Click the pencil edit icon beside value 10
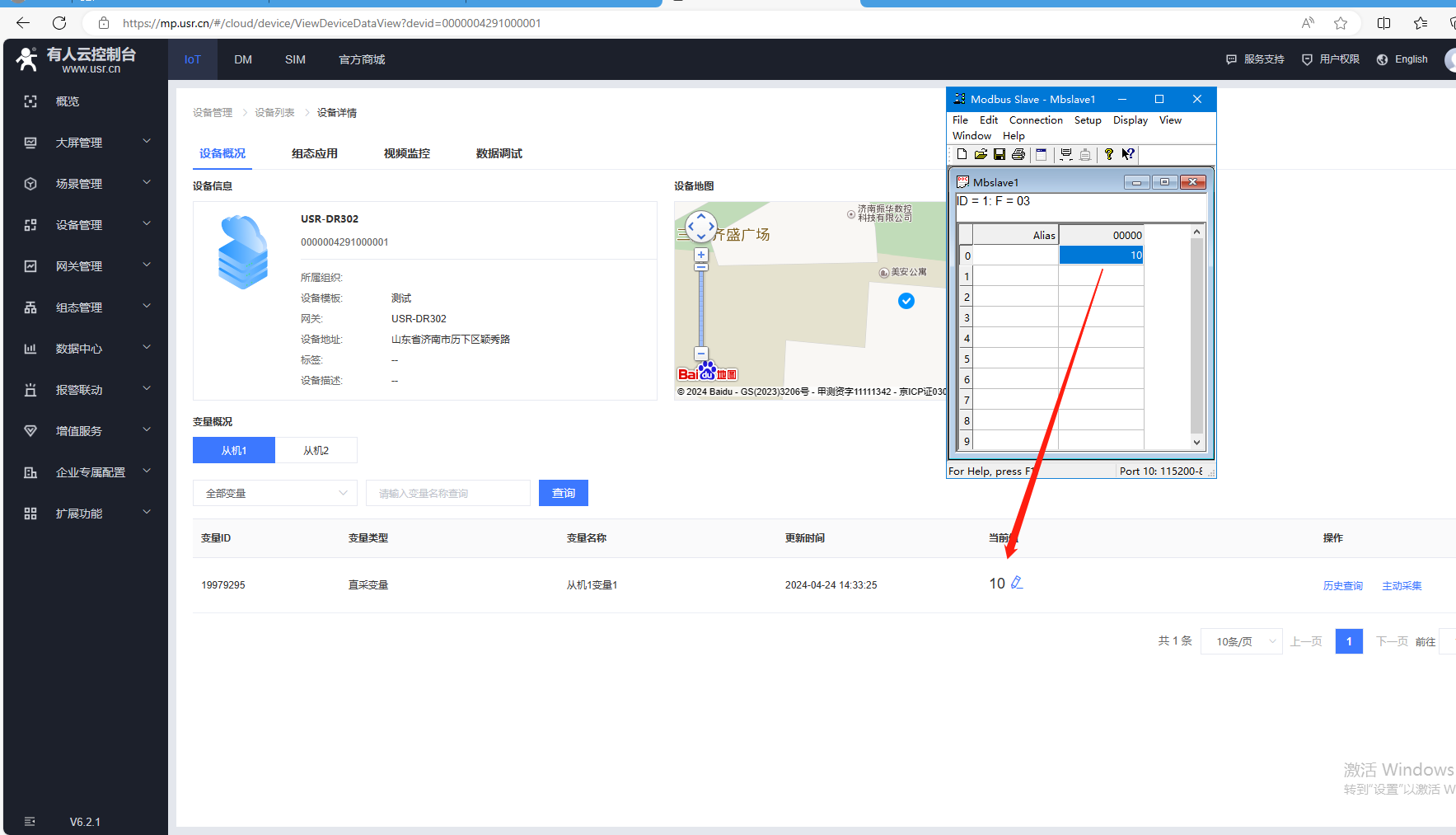The image size is (1456, 835). pos(1017,583)
